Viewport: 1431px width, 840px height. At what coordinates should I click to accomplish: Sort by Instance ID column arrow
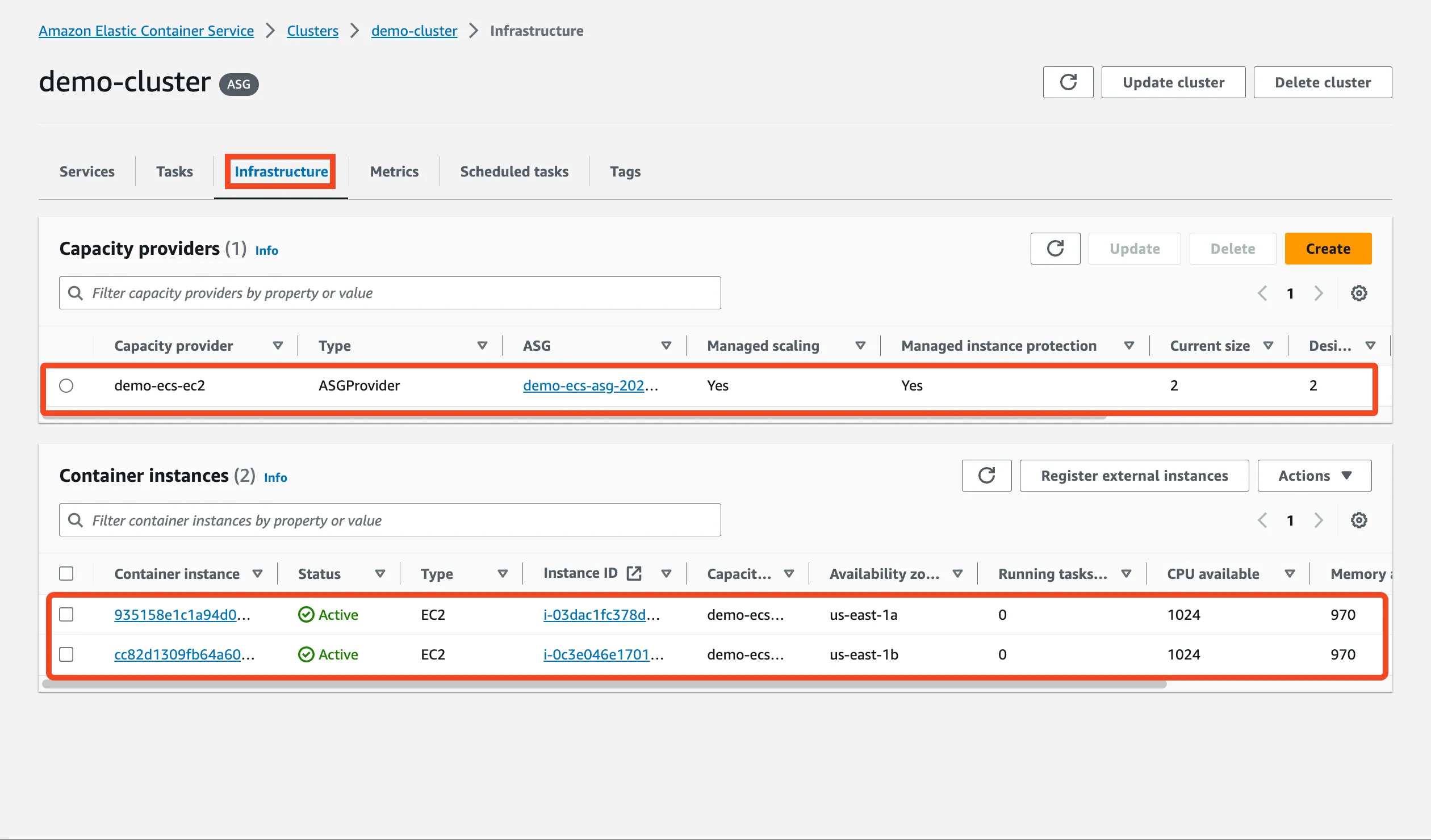point(666,574)
